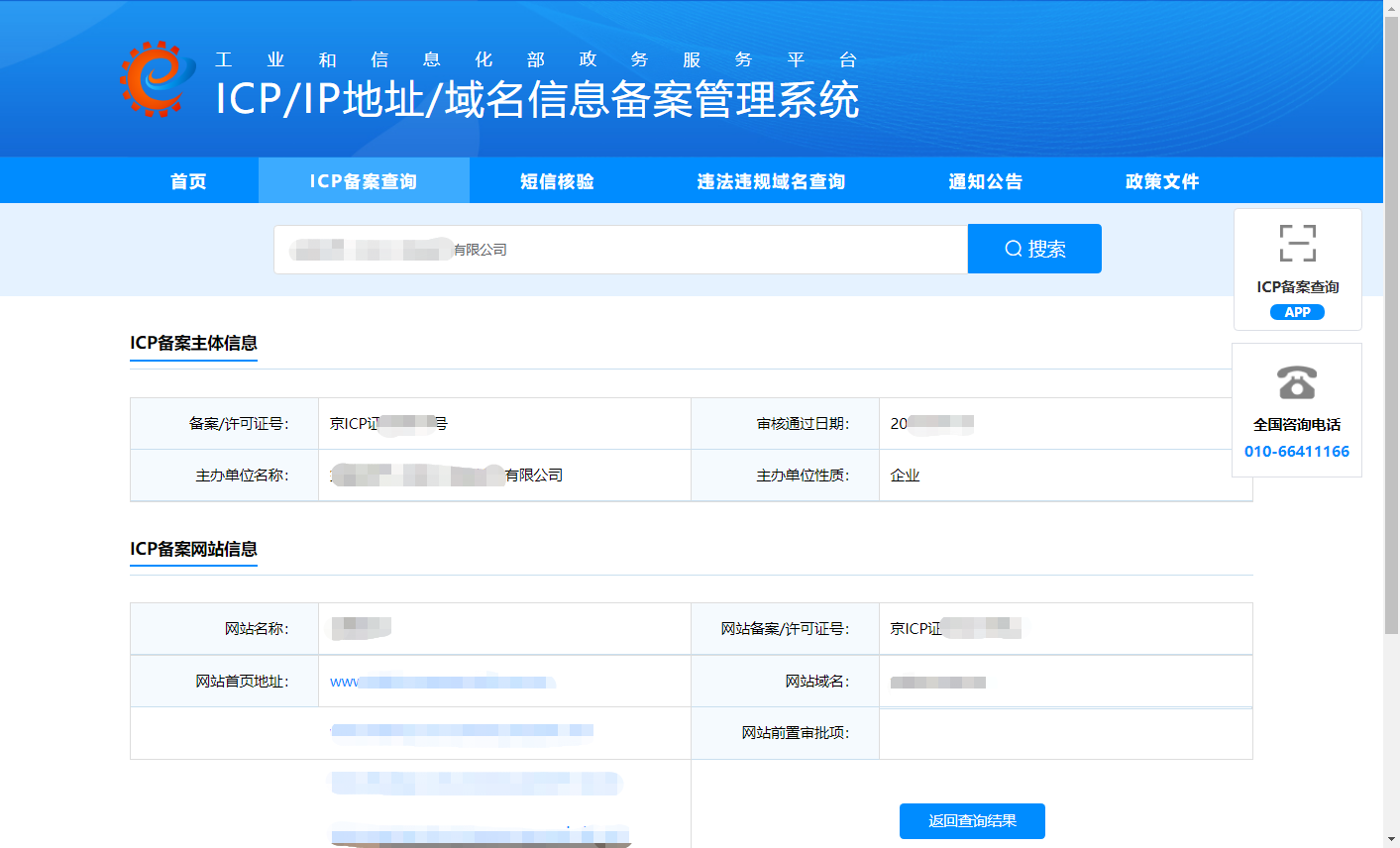Click the 010-66411166 hotline number
The width and height of the screenshot is (1400, 848).
(x=1296, y=452)
